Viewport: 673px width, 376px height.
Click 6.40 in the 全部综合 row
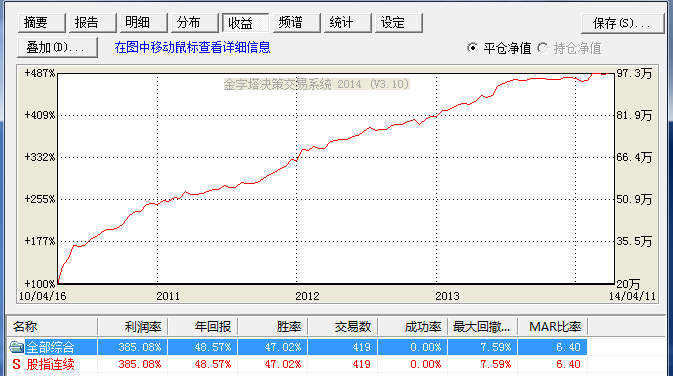568,347
